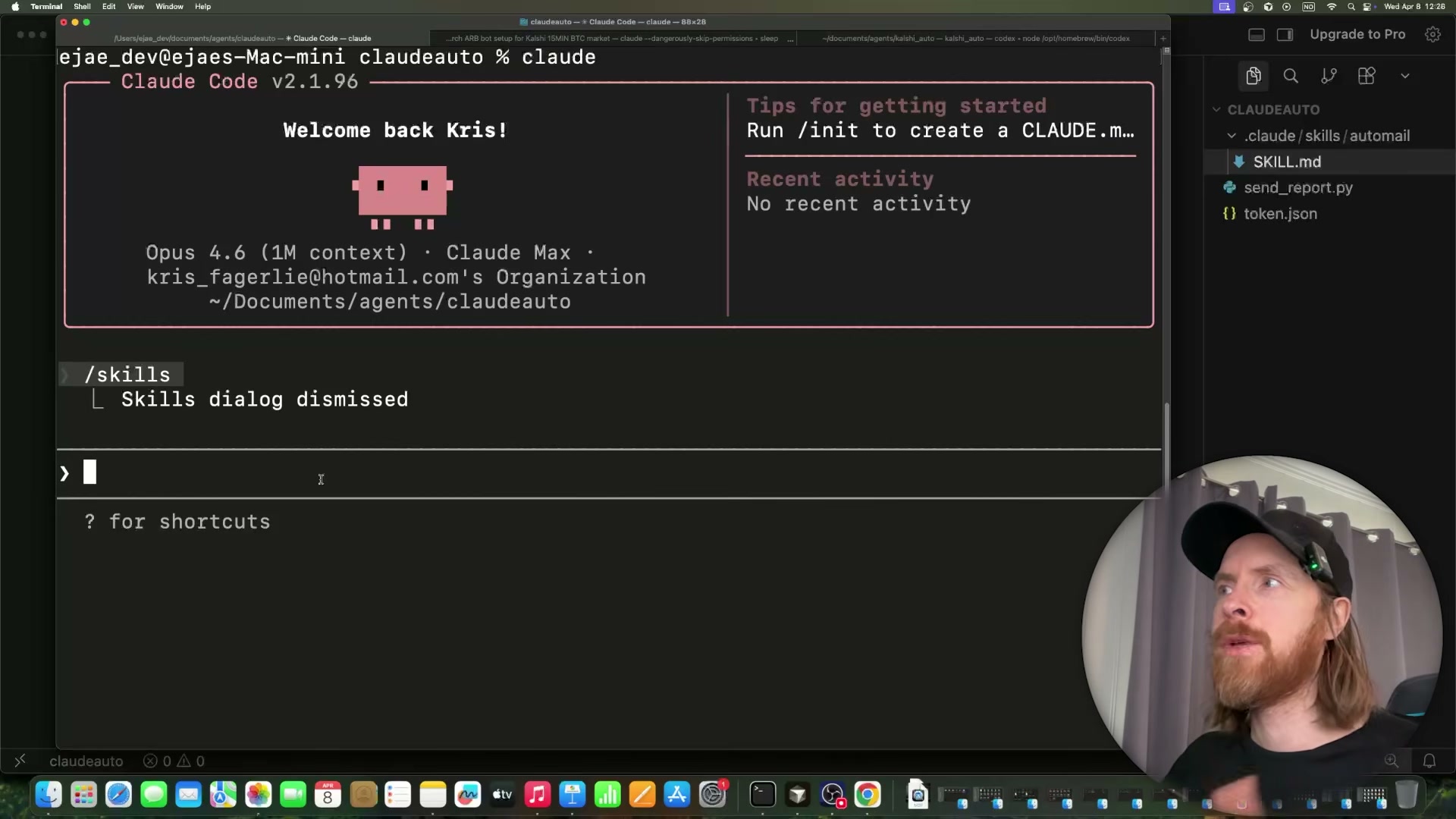
Task: Open Cursor app from the Dock
Action: tap(798, 795)
